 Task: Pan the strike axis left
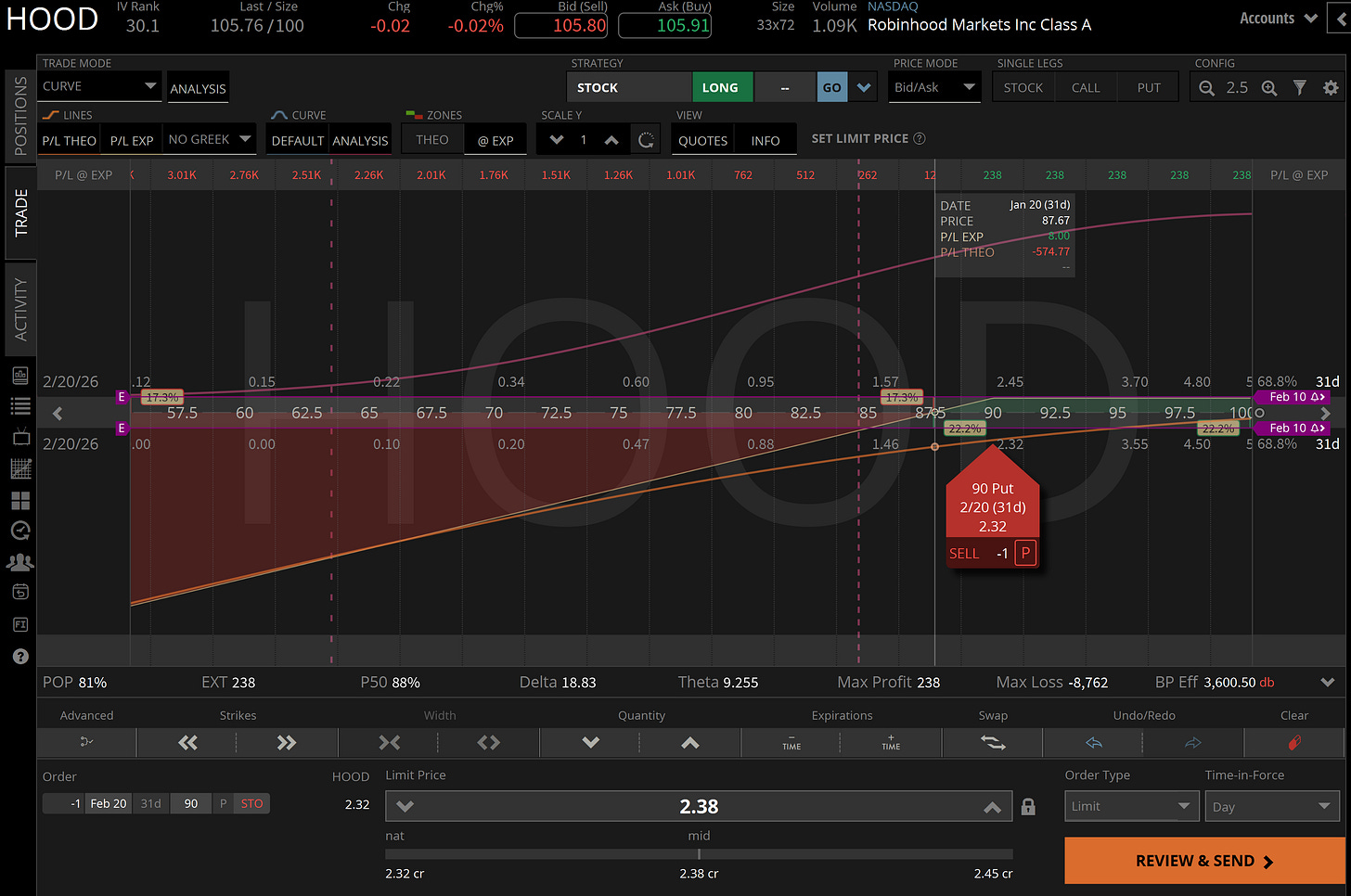tap(58, 413)
